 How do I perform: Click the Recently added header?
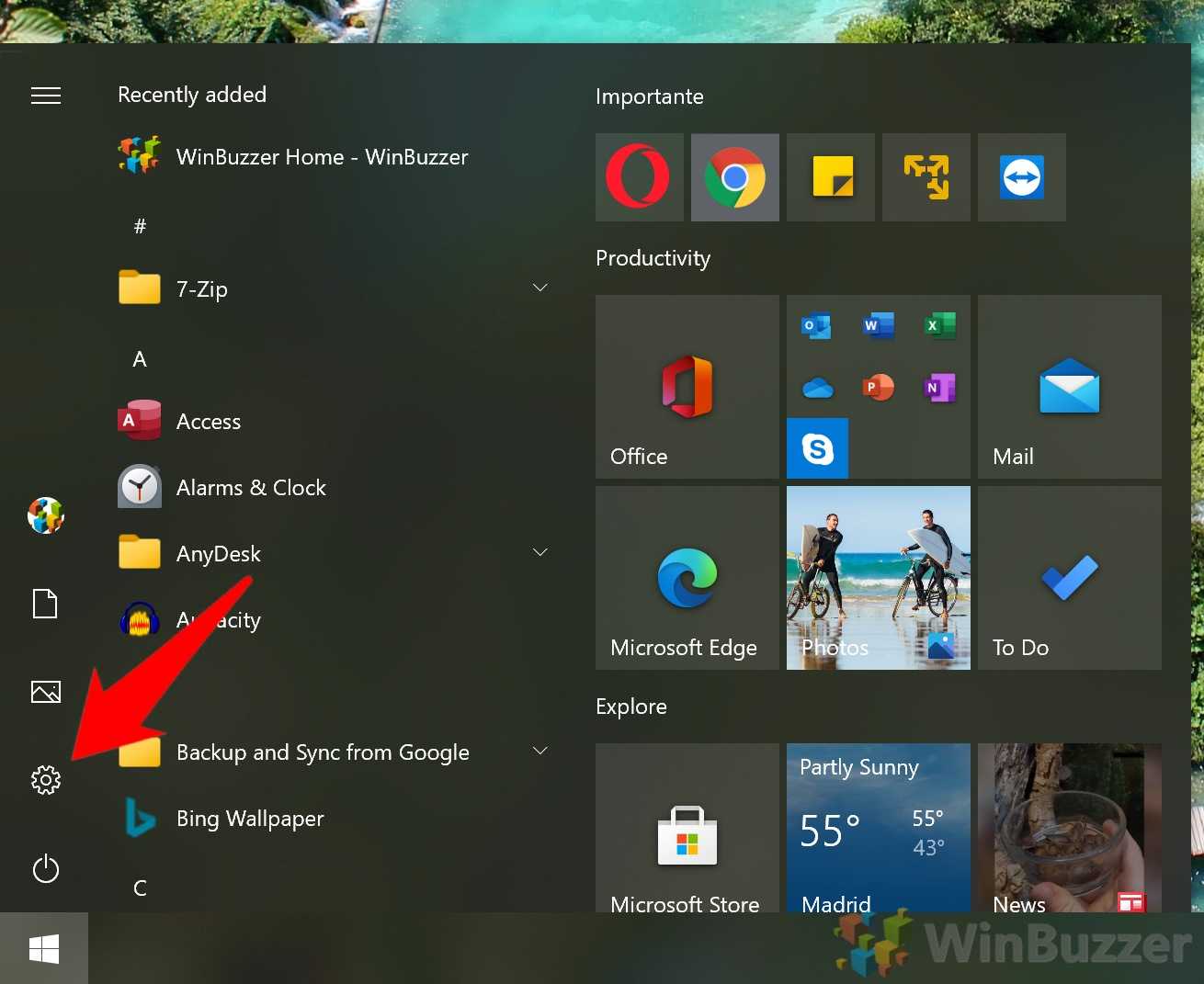192,95
